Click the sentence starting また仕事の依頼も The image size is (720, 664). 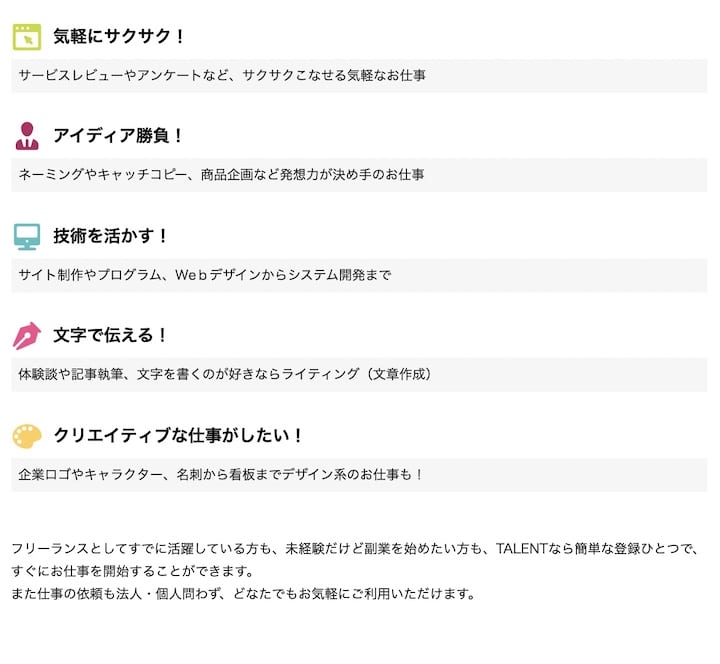click(x=241, y=594)
